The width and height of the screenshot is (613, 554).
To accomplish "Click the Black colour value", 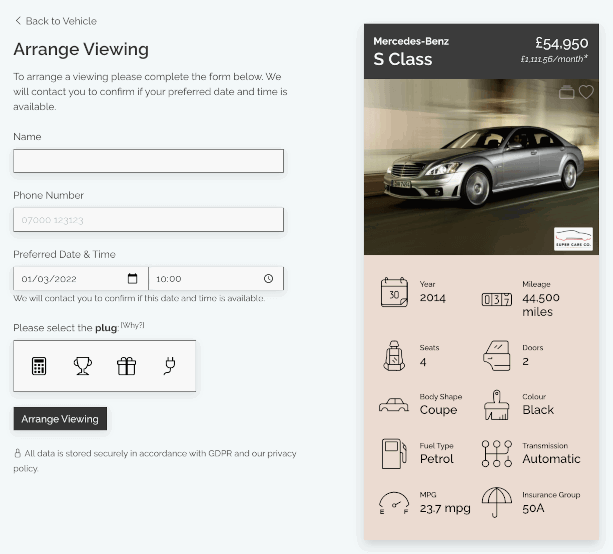I will tap(538, 410).
